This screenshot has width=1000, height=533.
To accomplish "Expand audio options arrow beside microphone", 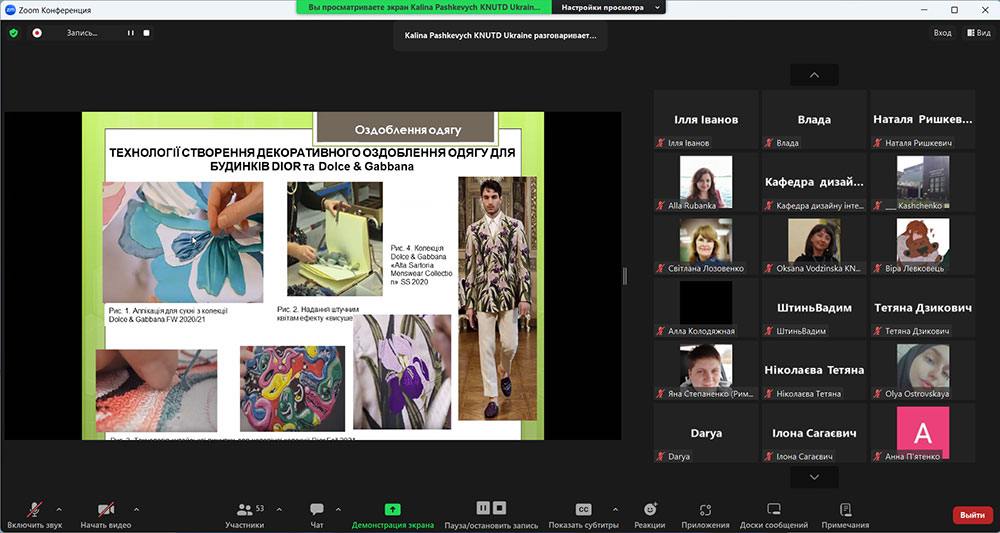I will coord(59,509).
